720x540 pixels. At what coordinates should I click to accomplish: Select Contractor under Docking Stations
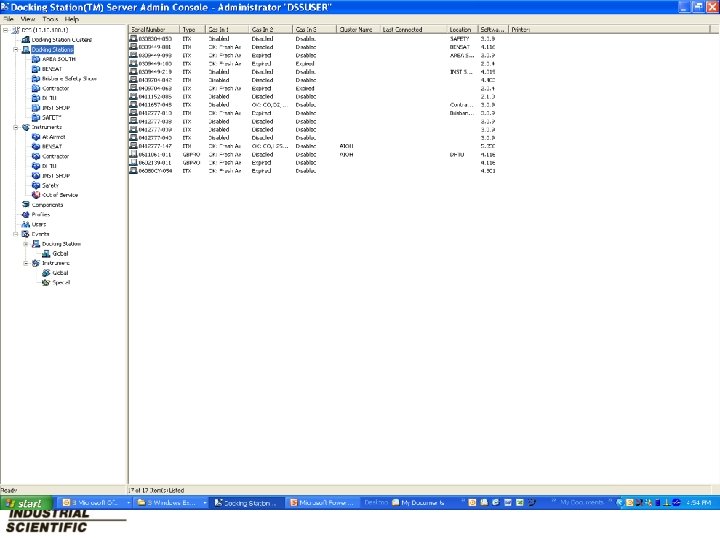coord(55,88)
